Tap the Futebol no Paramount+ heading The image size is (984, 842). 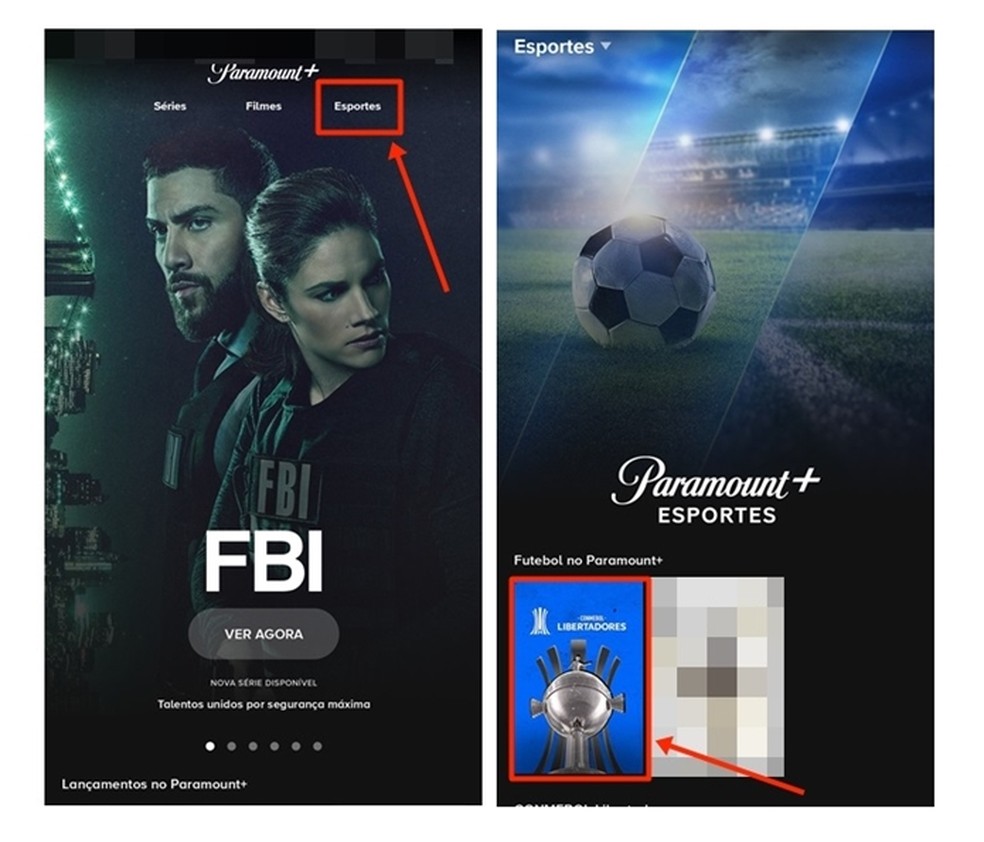[x=588, y=560]
